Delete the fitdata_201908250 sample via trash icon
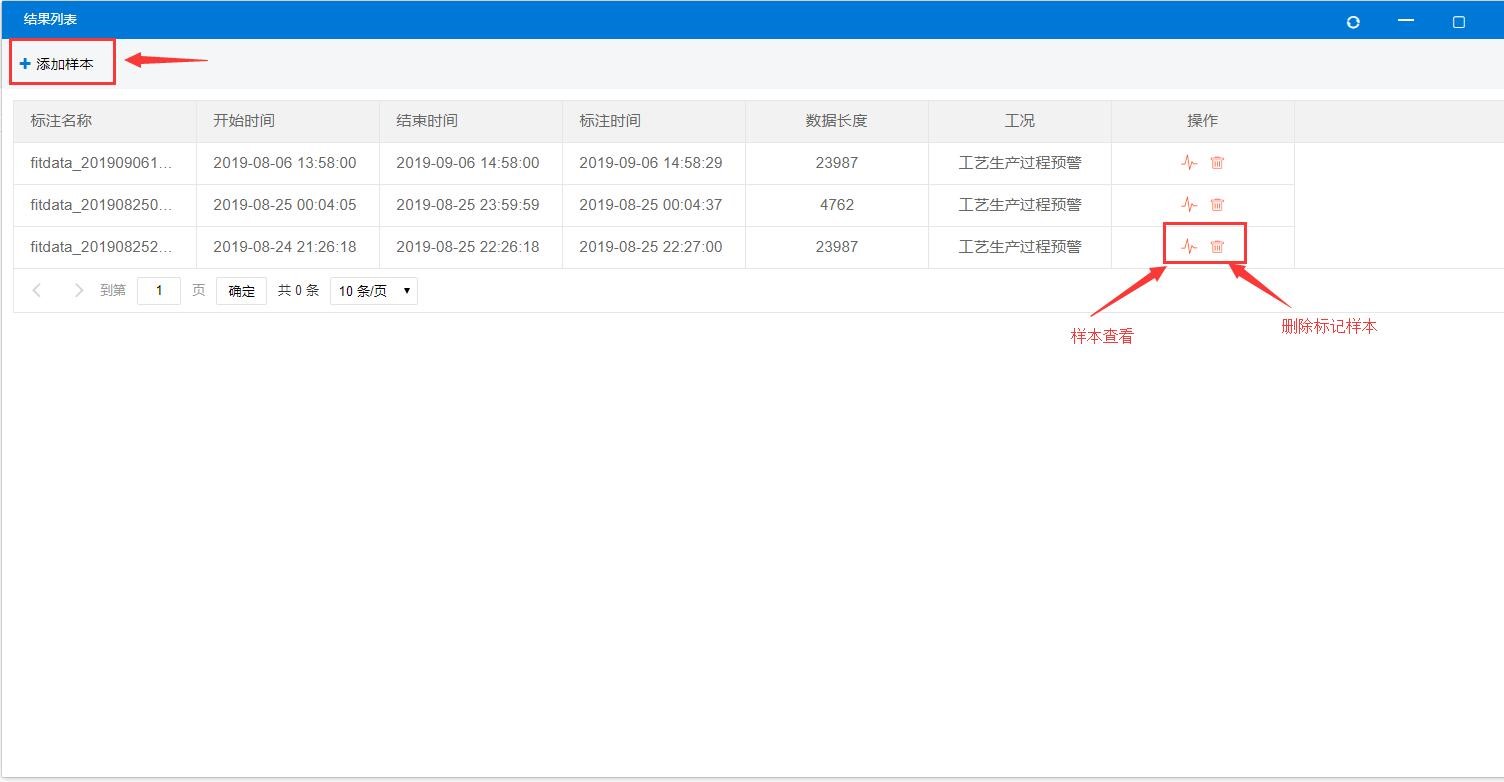 click(x=1217, y=205)
